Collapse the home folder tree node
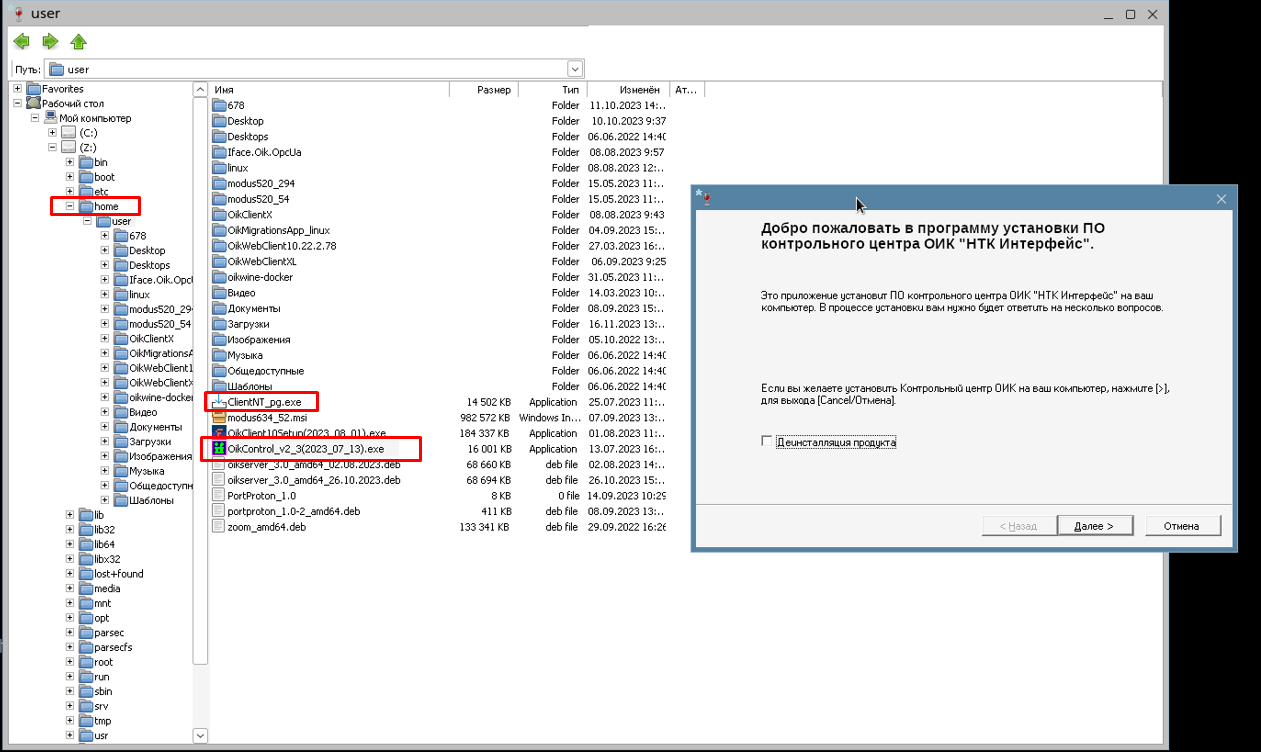Screen dimensions: 1261x752 [70, 207]
